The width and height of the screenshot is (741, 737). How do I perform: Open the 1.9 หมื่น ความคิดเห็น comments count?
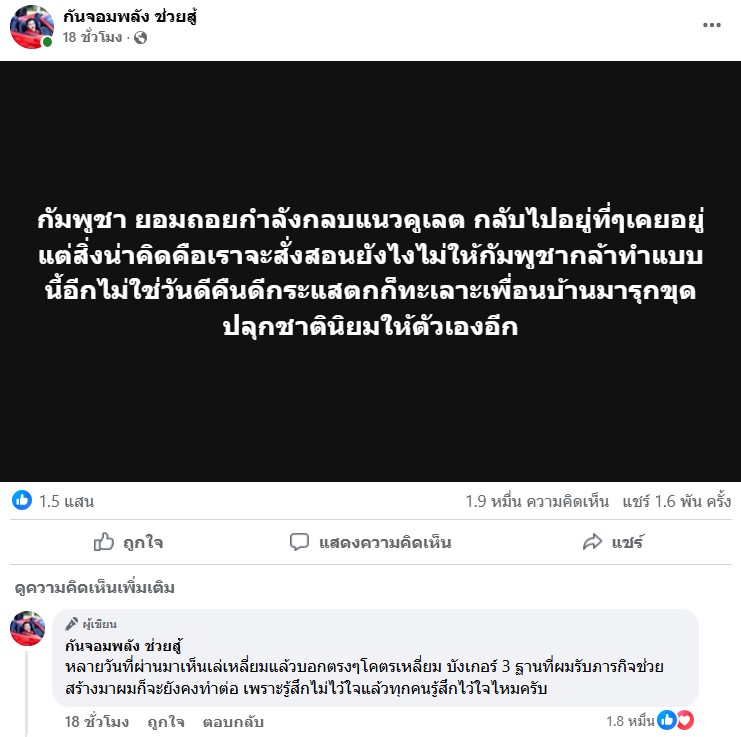tap(537, 501)
